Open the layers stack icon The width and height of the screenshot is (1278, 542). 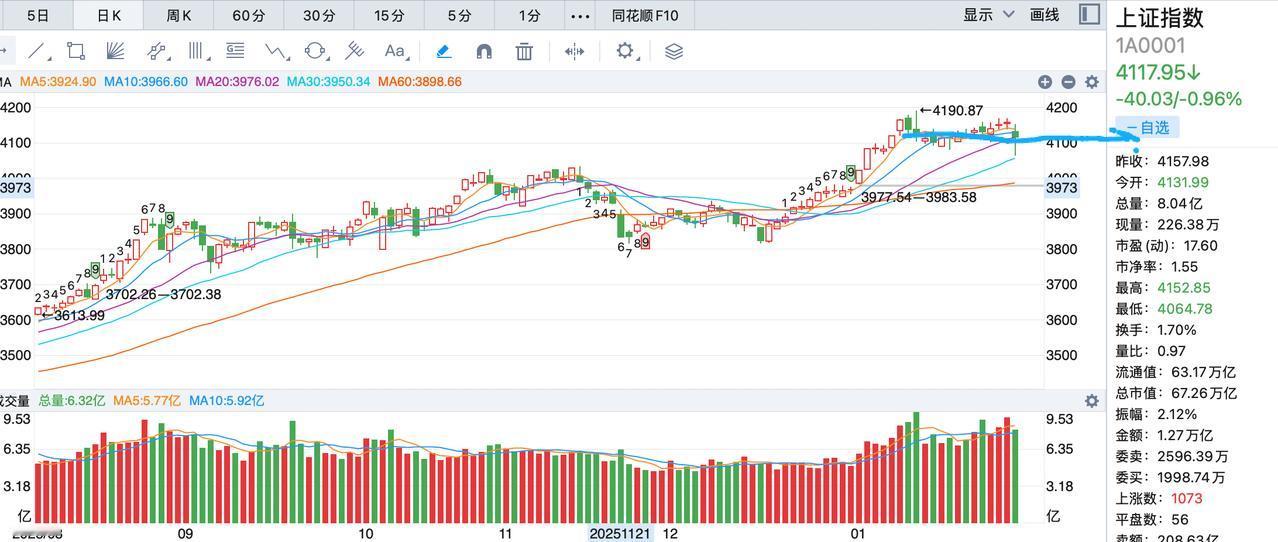click(673, 51)
